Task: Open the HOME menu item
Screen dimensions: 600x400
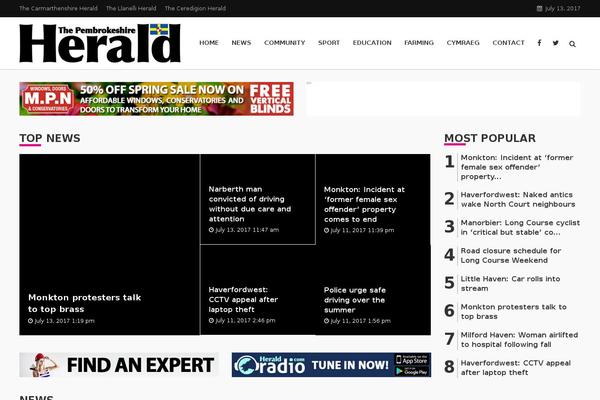Action: [209, 43]
